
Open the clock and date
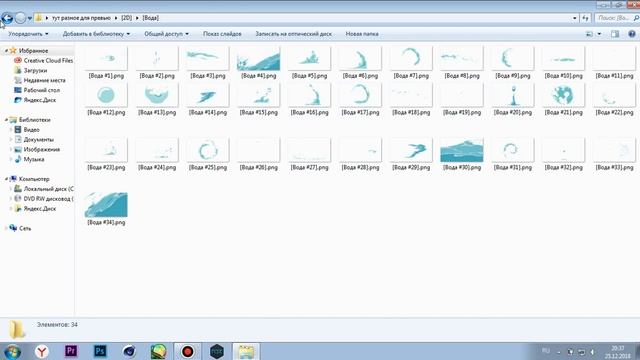617,352
